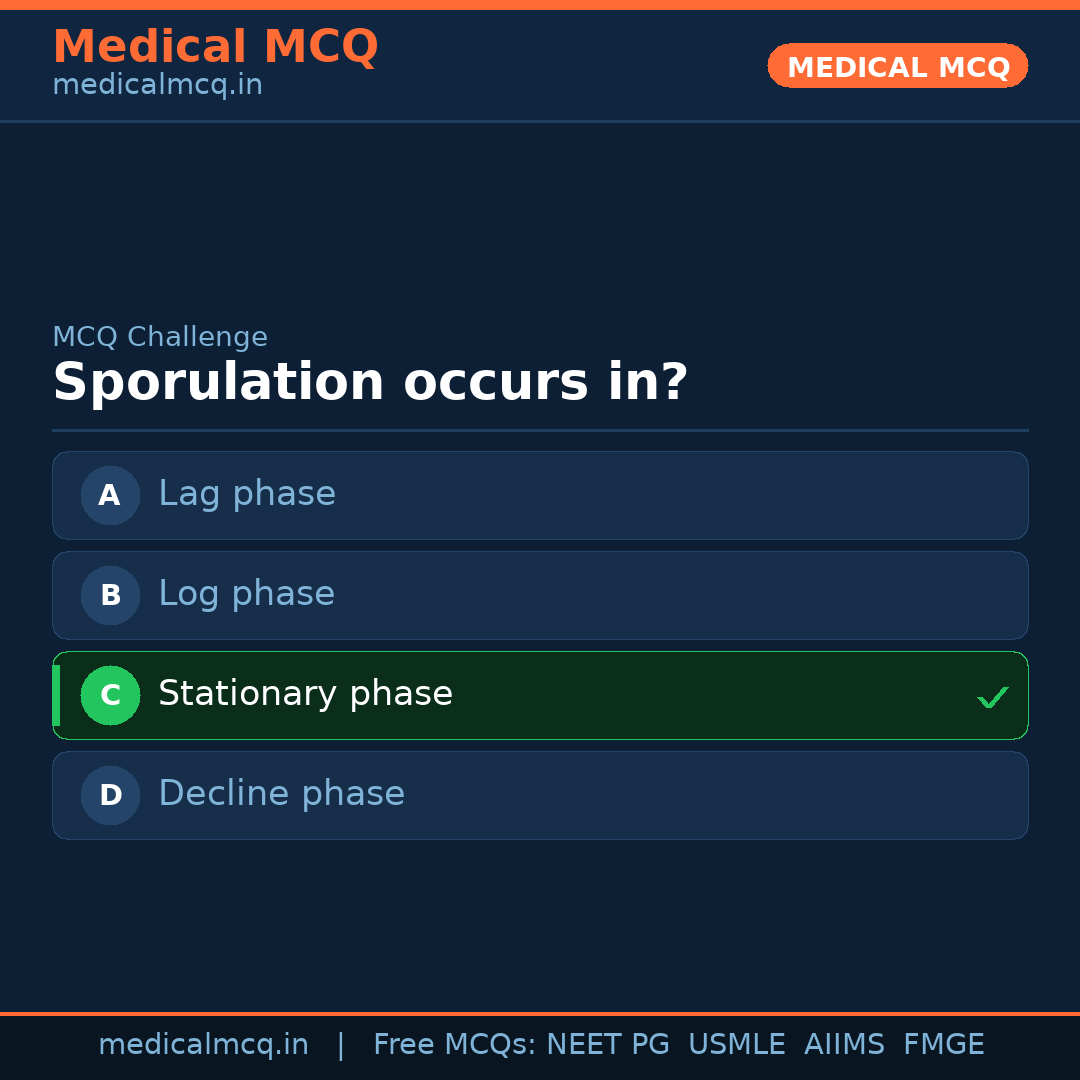Click the NEET PG label
1080x1080 pixels.
pos(607,1044)
